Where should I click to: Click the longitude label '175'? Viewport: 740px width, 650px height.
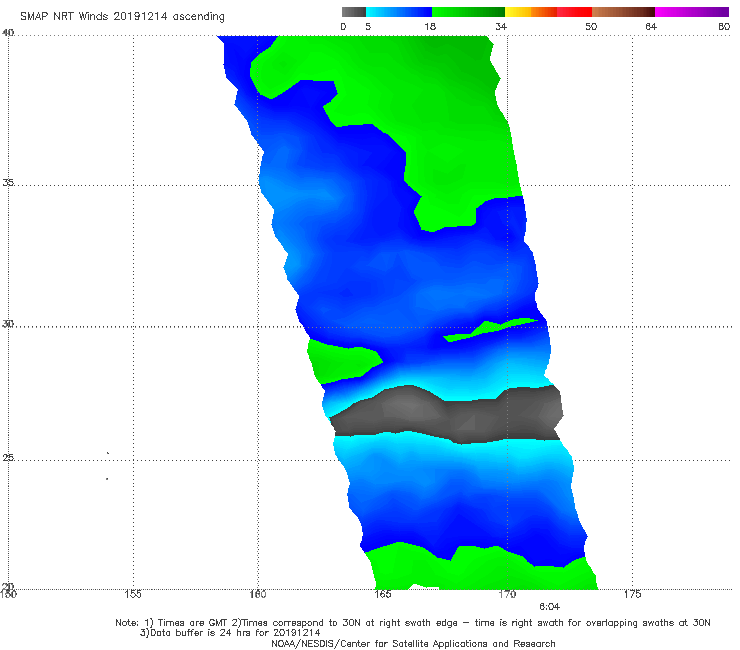pos(632,594)
